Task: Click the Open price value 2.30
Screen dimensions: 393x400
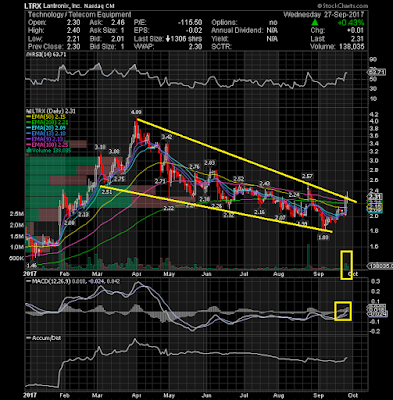Action: click(73, 23)
